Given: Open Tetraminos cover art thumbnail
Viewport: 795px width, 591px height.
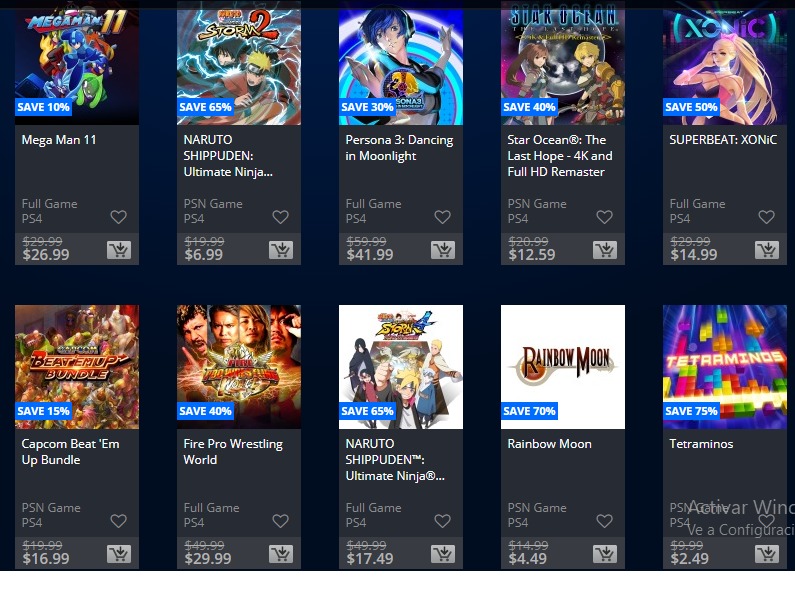Looking at the screenshot, I should click(x=725, y=366).
